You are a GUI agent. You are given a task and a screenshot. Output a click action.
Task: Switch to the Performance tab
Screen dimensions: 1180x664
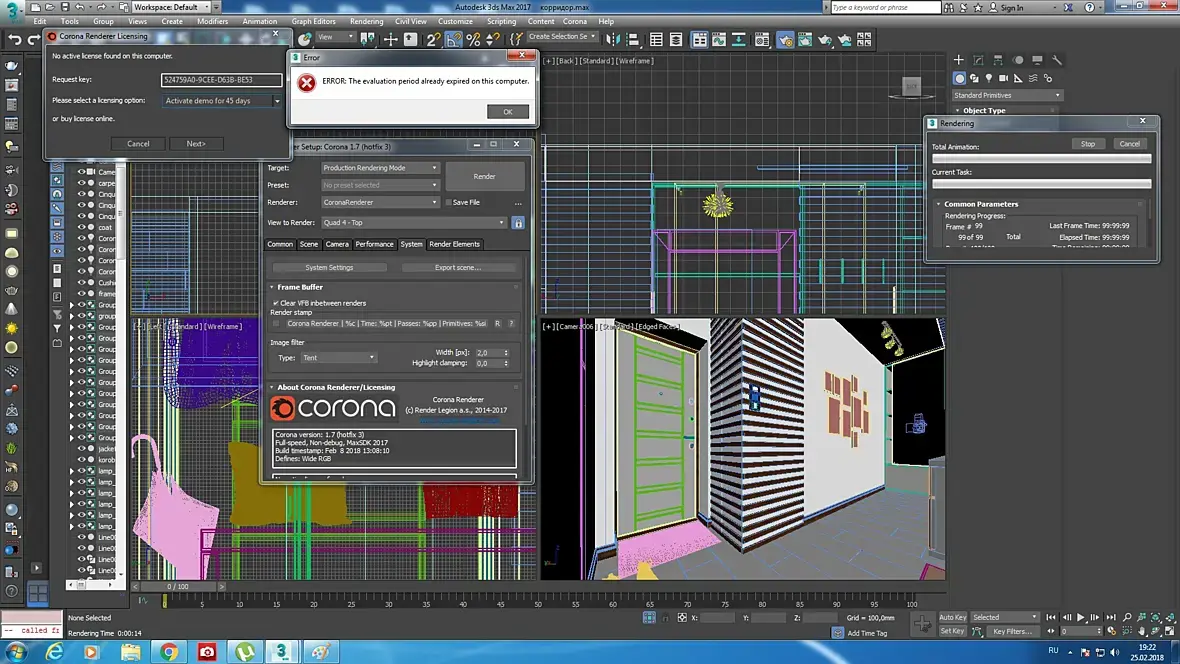(374, 244)
